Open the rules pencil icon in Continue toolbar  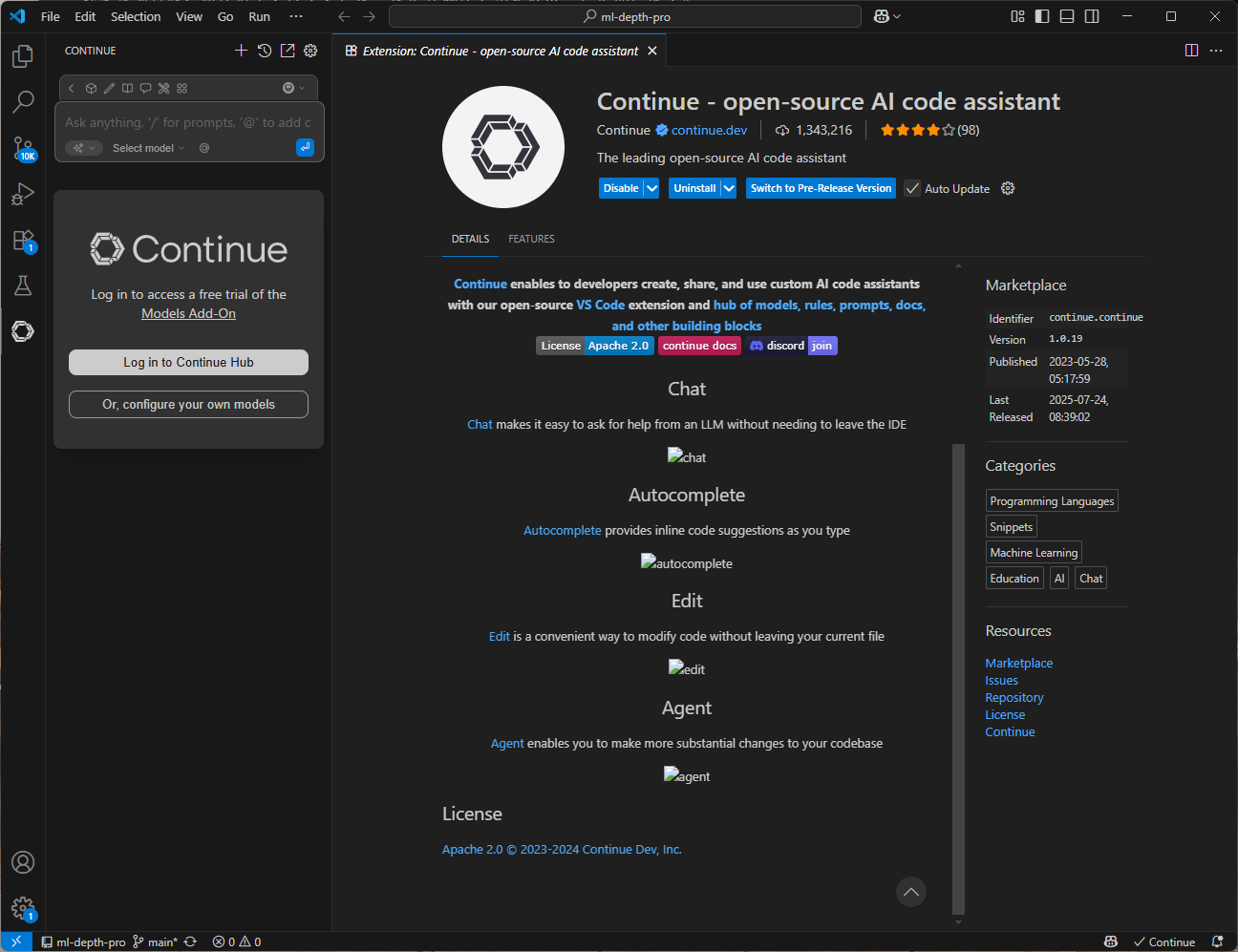tap(109, 88)
